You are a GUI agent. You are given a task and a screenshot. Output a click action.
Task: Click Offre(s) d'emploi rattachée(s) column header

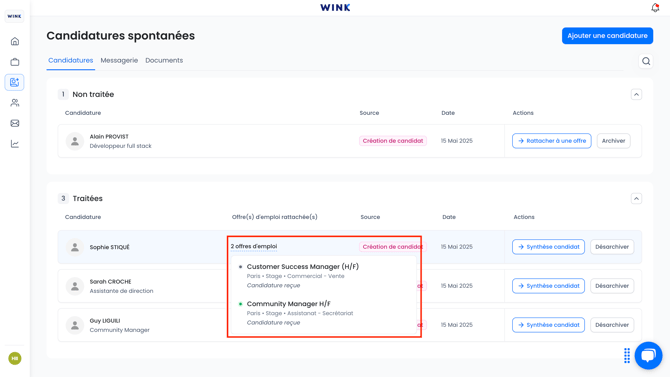point(275,217)
